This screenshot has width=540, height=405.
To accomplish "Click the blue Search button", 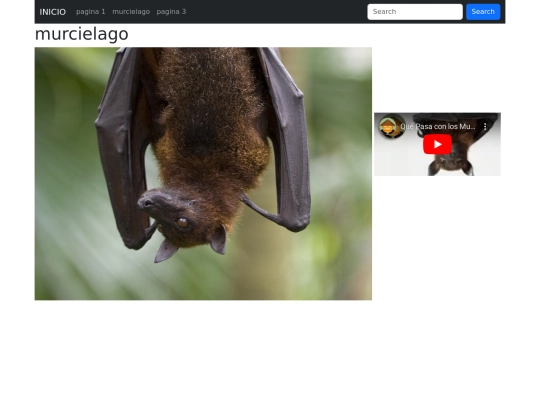I will coord(483,12).
